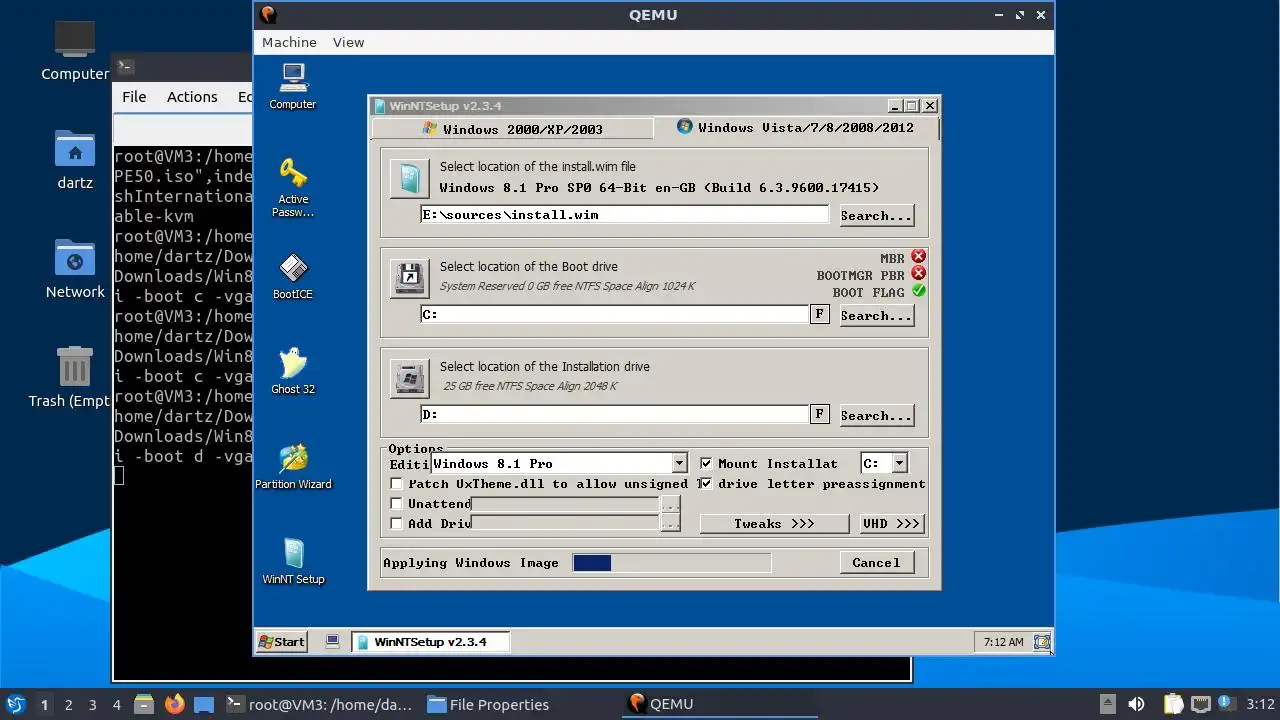Open the host application menu launcher
The height and width of the screenshot is (720, 1280).
[15, 704]
